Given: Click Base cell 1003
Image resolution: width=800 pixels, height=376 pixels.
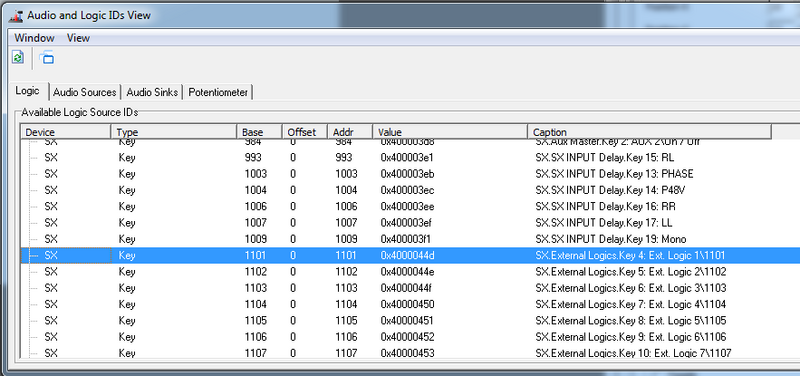Looking at the screenshot, I should click(x=256, y=174).
